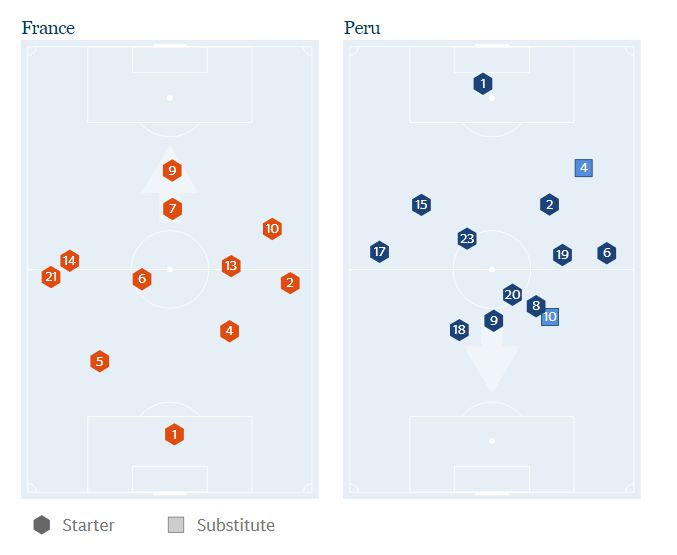This screenshot has width=677, height=555.
Task: Select Peru substitute 4 square
Action: tap(584, 168)
